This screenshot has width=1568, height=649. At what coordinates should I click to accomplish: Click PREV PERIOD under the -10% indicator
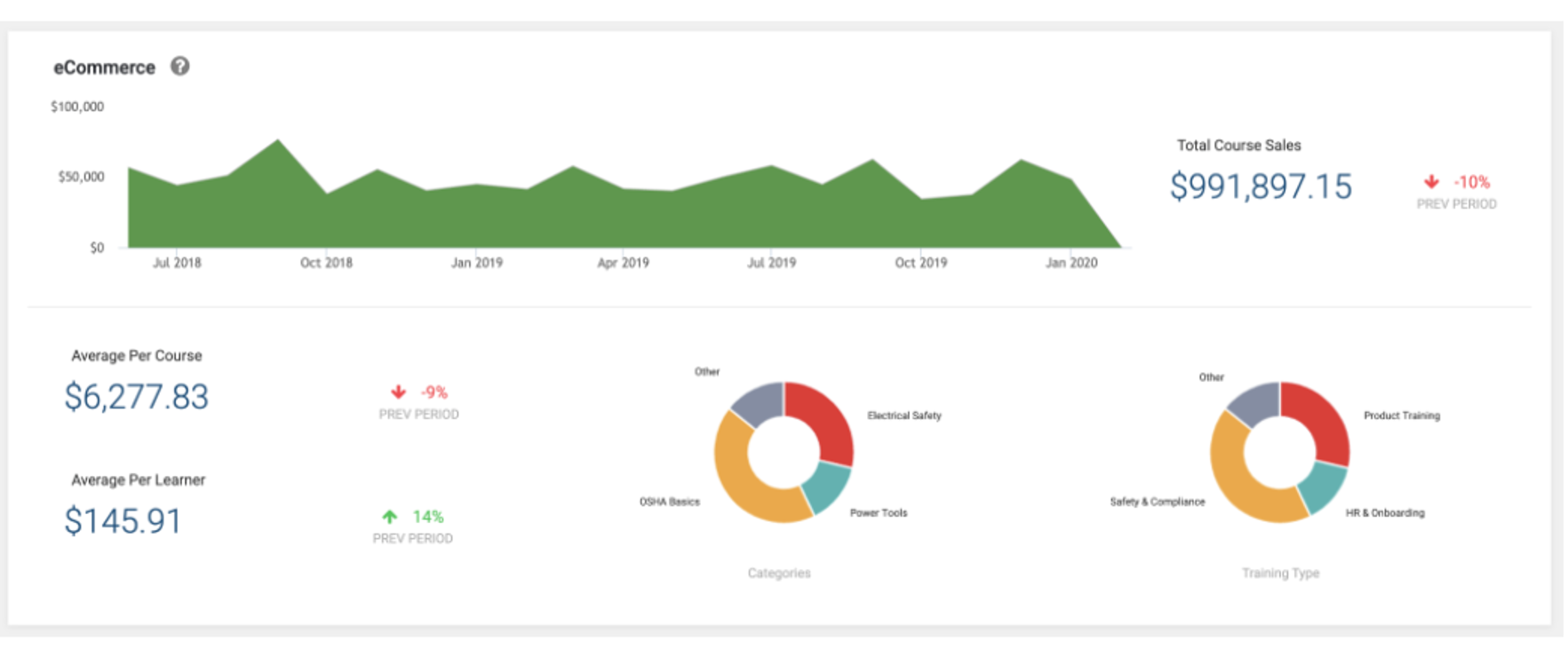1456,204
